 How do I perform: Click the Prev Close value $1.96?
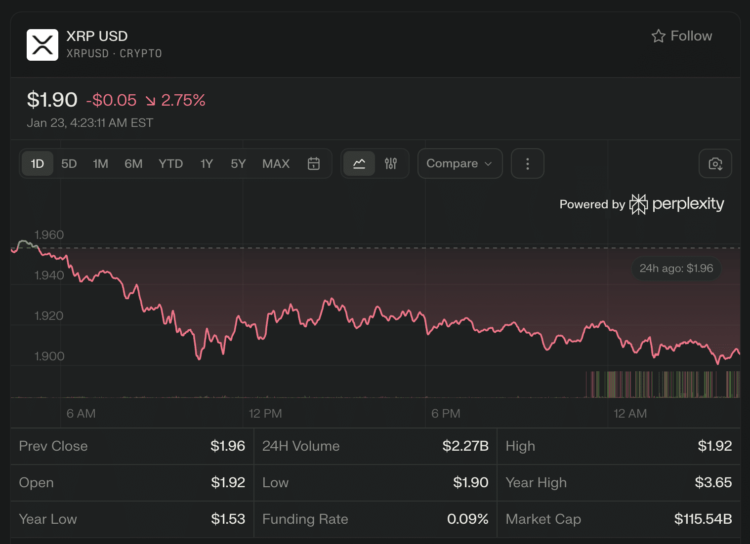228,446
